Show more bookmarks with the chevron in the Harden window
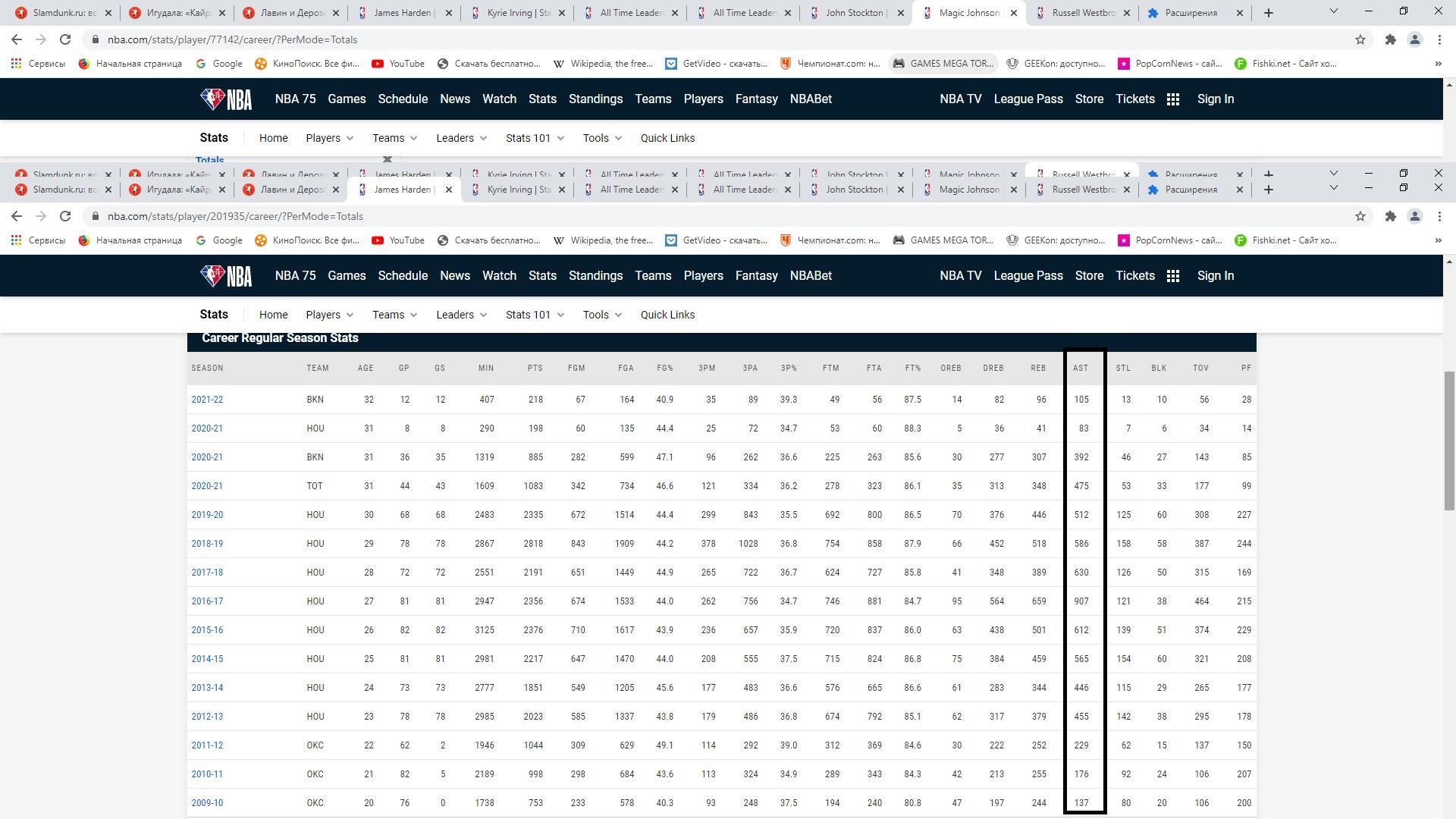Screen dimensions: 1456x819 1438,240
